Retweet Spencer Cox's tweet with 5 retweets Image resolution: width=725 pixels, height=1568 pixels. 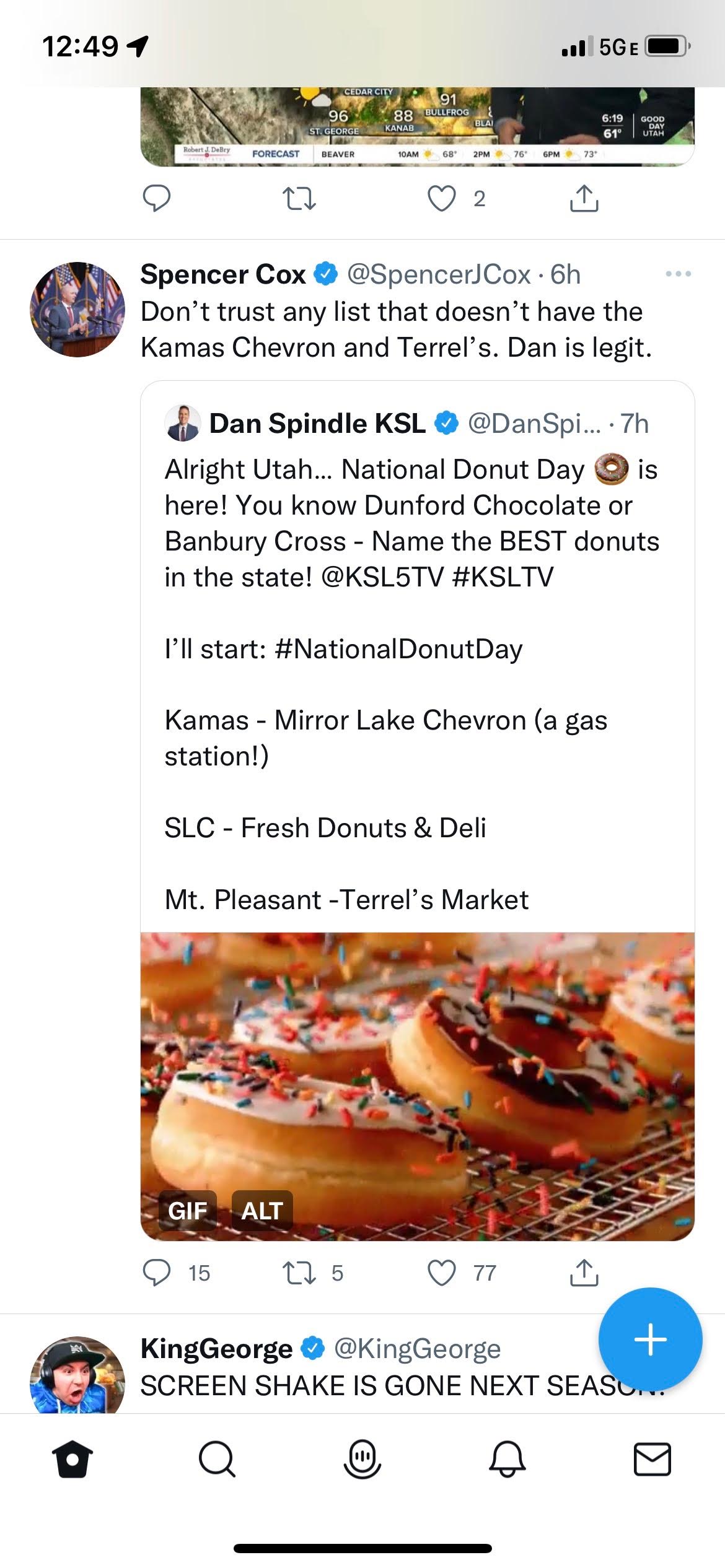coord(299,1273)
